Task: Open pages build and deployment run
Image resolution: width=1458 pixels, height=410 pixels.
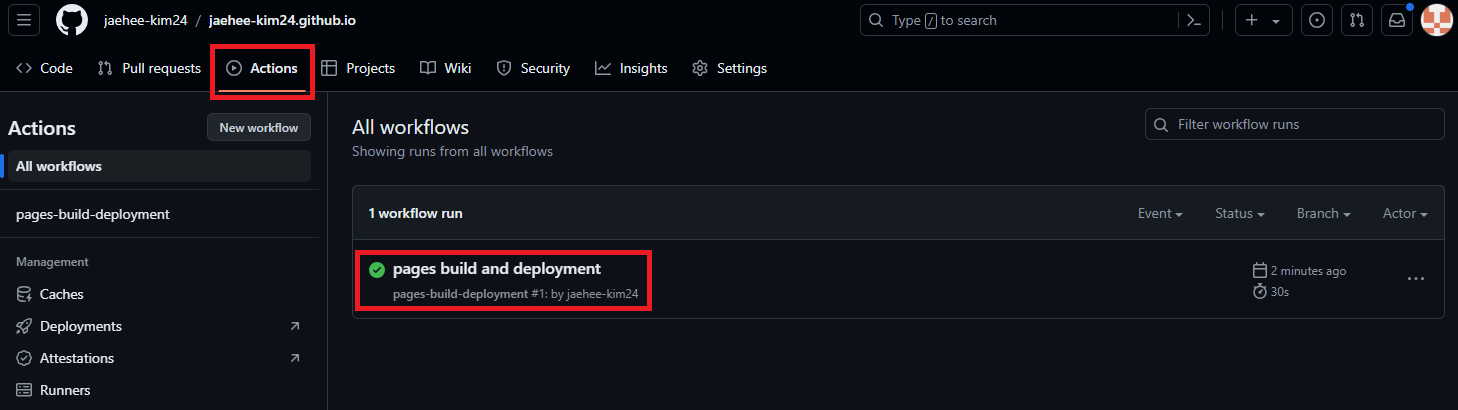Action: tap(497, 268)
